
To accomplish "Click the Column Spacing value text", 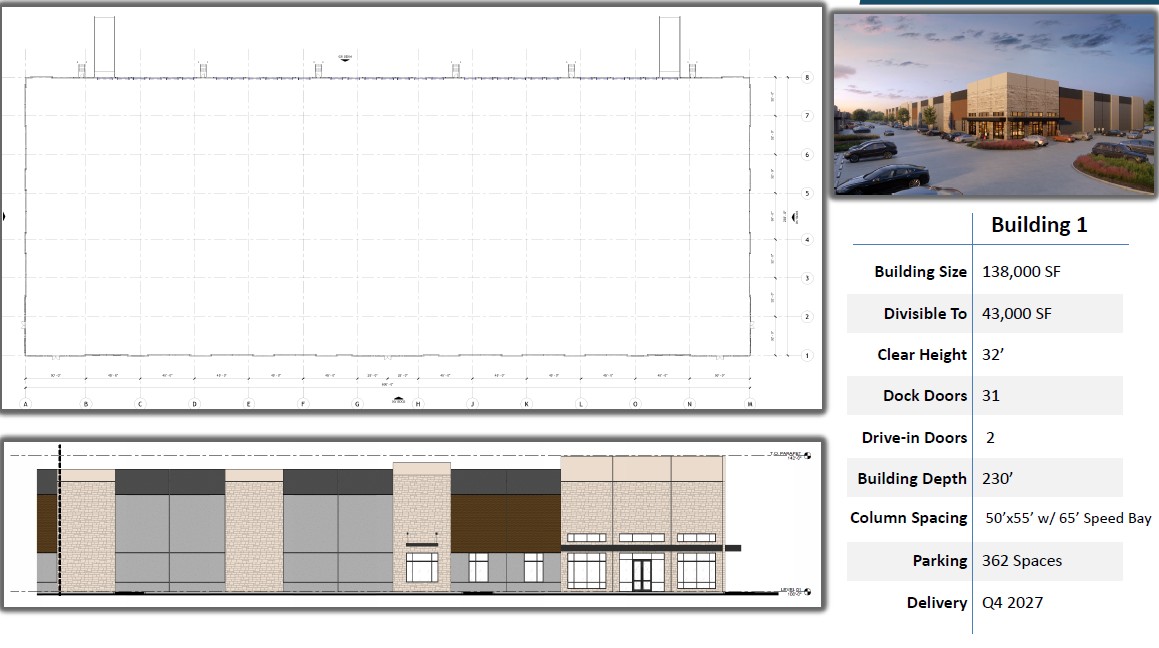I will pyautogui.click(x=1068, y=518).
